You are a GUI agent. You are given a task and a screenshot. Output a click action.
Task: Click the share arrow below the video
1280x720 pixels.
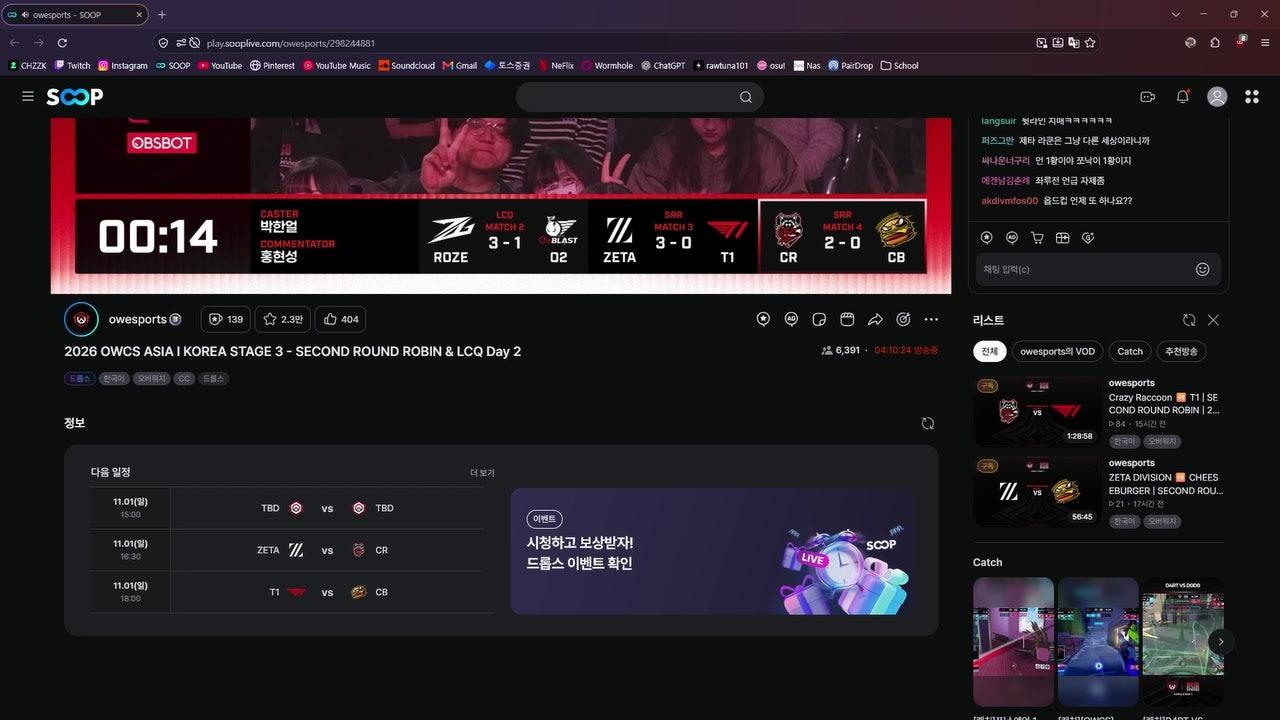875,319
